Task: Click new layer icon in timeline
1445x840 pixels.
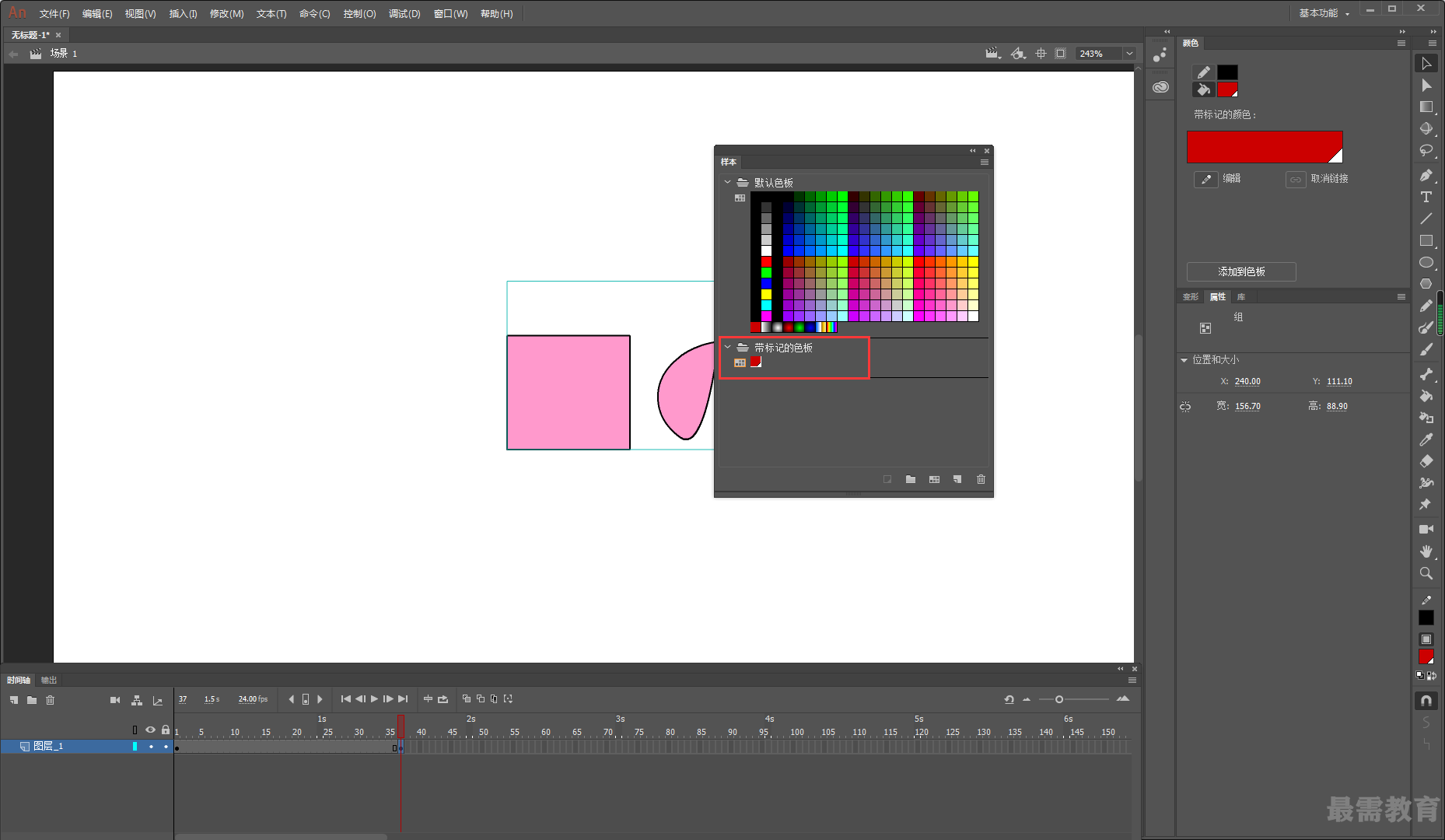Action: tap(14, 700)
